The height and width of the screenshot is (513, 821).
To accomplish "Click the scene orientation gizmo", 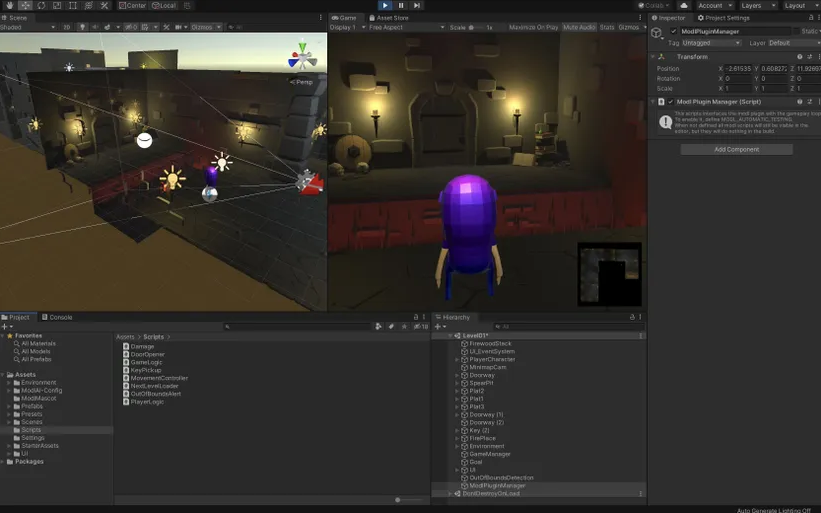I will coord(302,57).
